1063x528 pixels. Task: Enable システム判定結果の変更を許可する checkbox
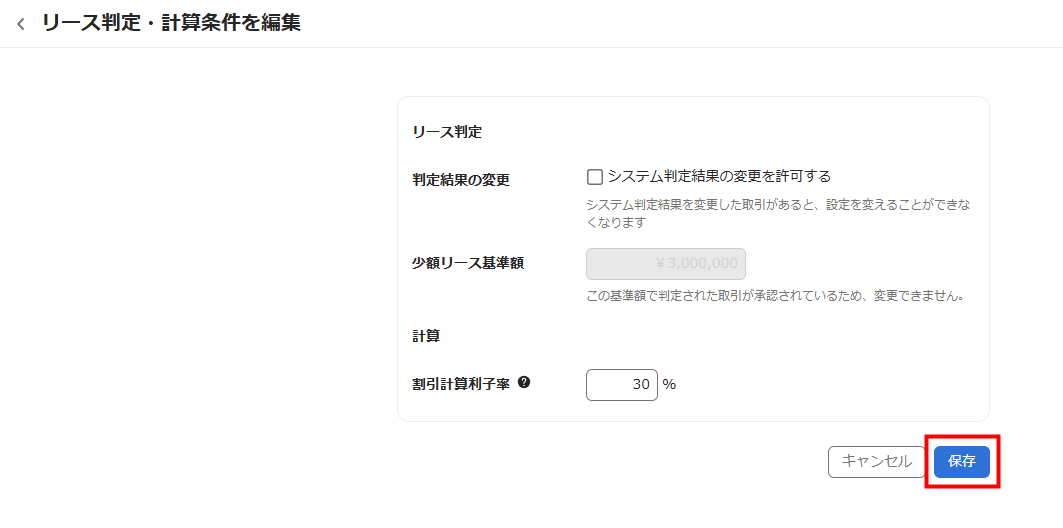coord(595,177)
